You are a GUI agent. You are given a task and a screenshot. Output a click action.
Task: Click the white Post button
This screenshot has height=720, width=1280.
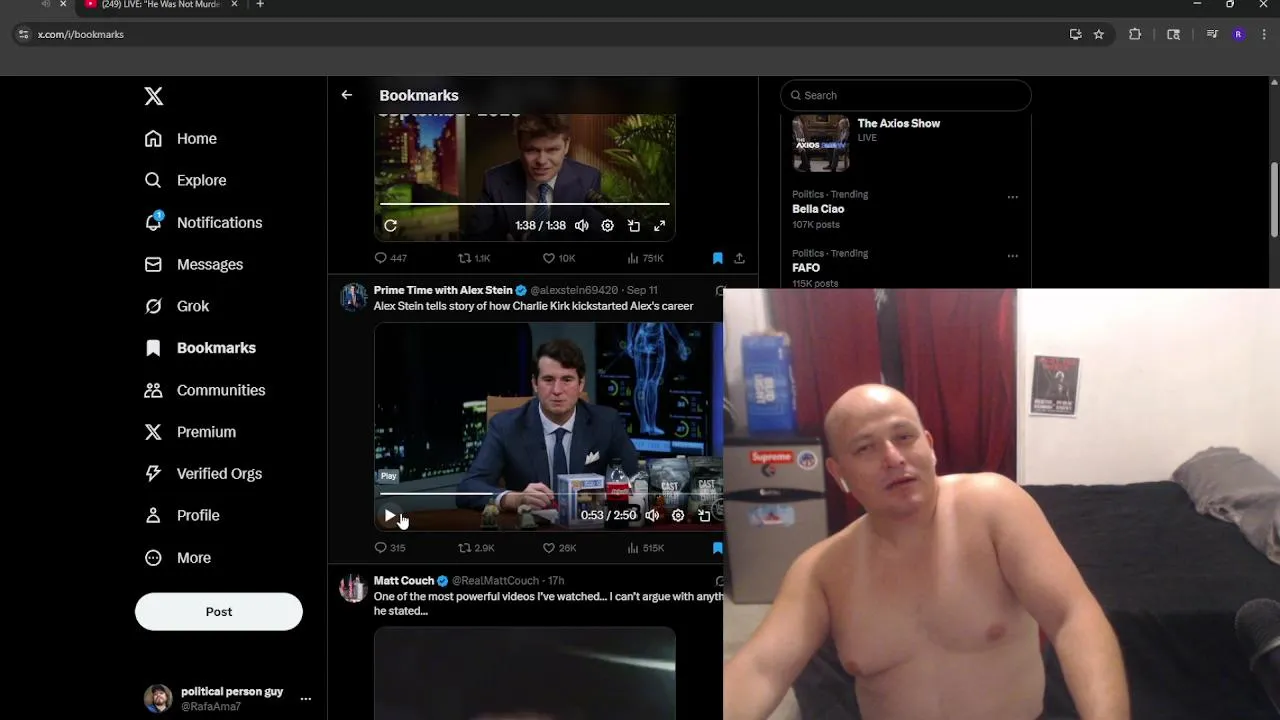219,612
